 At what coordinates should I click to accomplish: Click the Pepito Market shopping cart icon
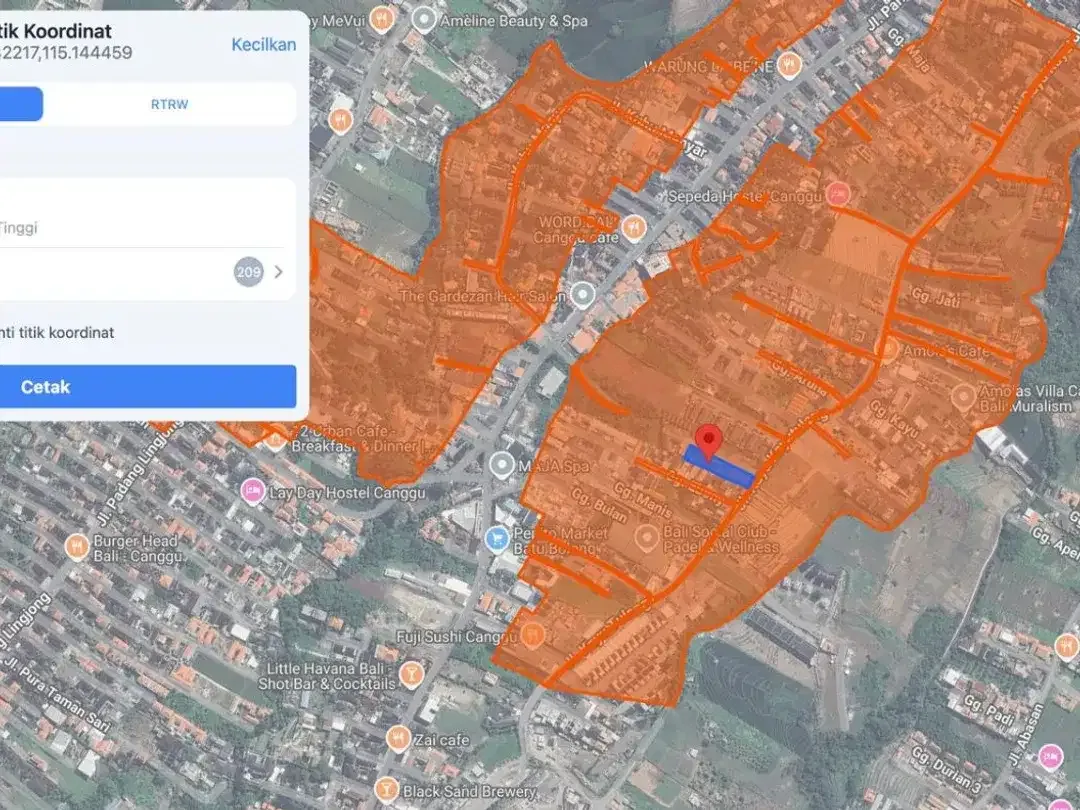(x=497, y=539)
